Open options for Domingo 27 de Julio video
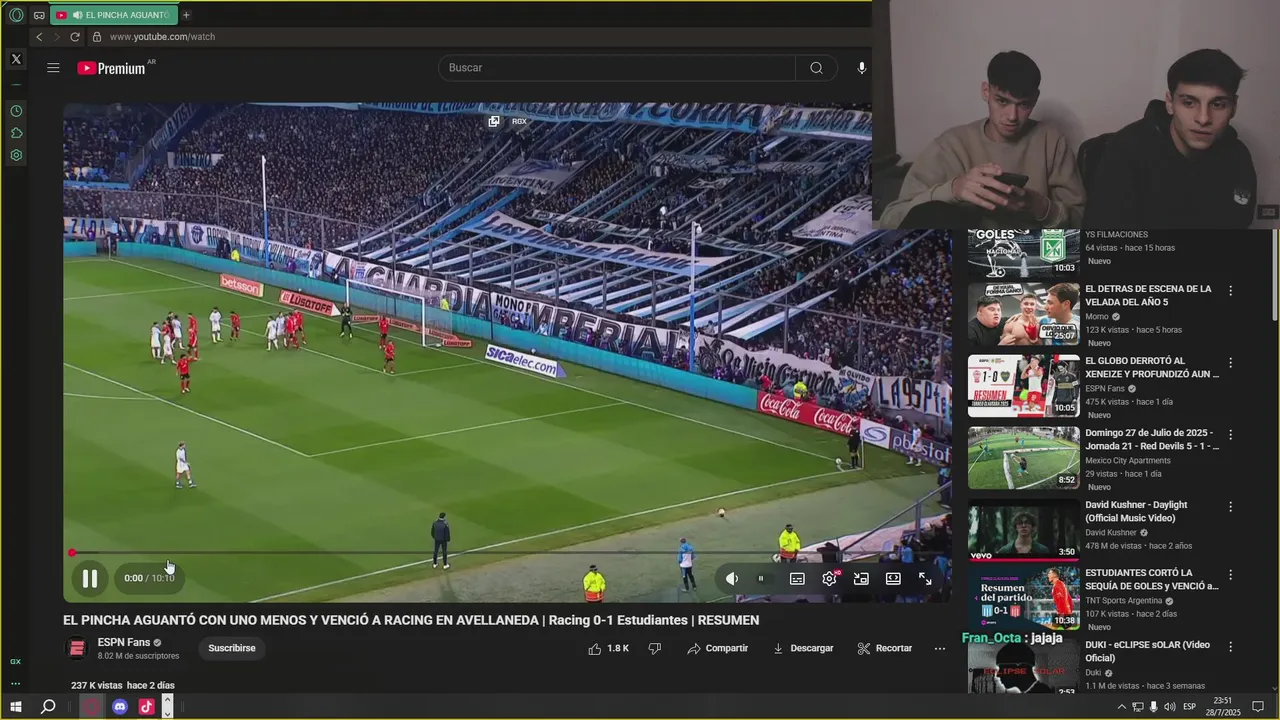Viewport: 1280px width, 720px height. [1231, 435]
